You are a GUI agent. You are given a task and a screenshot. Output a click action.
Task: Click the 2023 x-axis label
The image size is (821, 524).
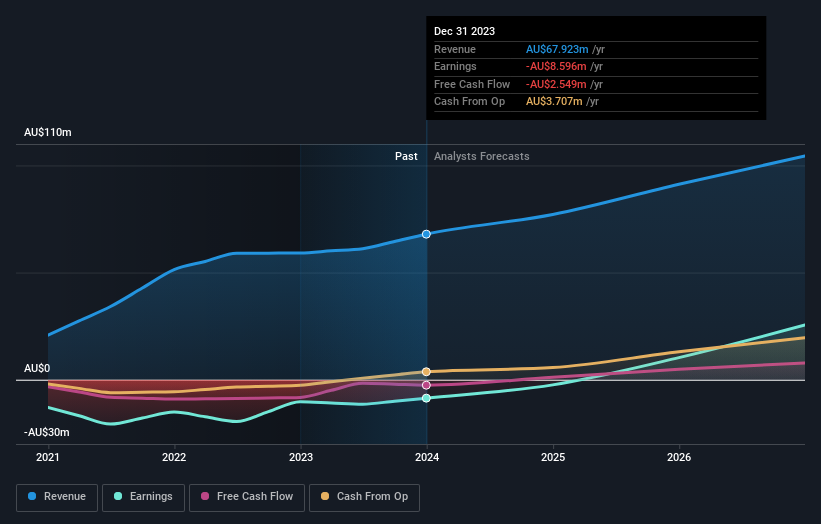tap(301, 458)
